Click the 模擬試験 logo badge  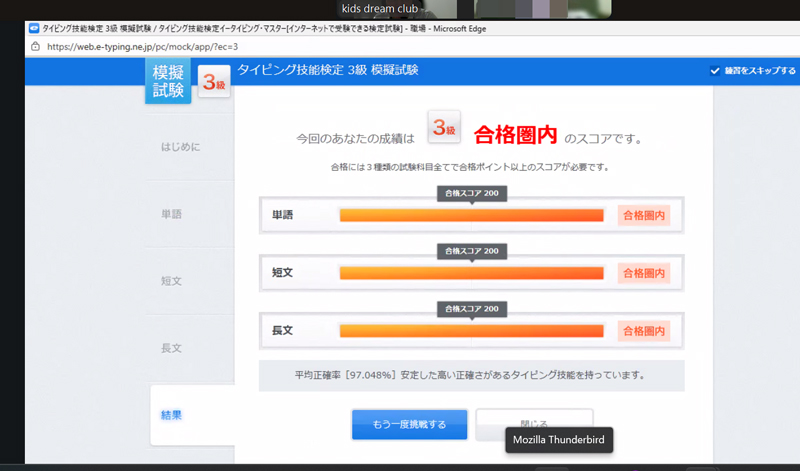click(x=168, y=82)
